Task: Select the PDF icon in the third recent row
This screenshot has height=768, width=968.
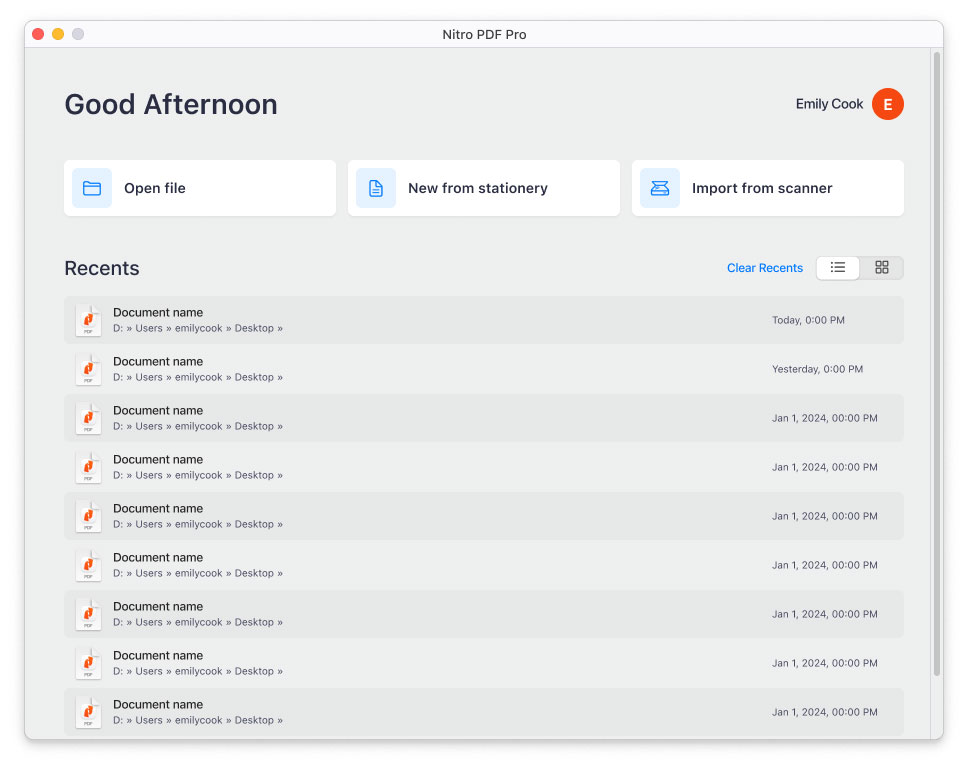Action: click(x=89, y=418)
